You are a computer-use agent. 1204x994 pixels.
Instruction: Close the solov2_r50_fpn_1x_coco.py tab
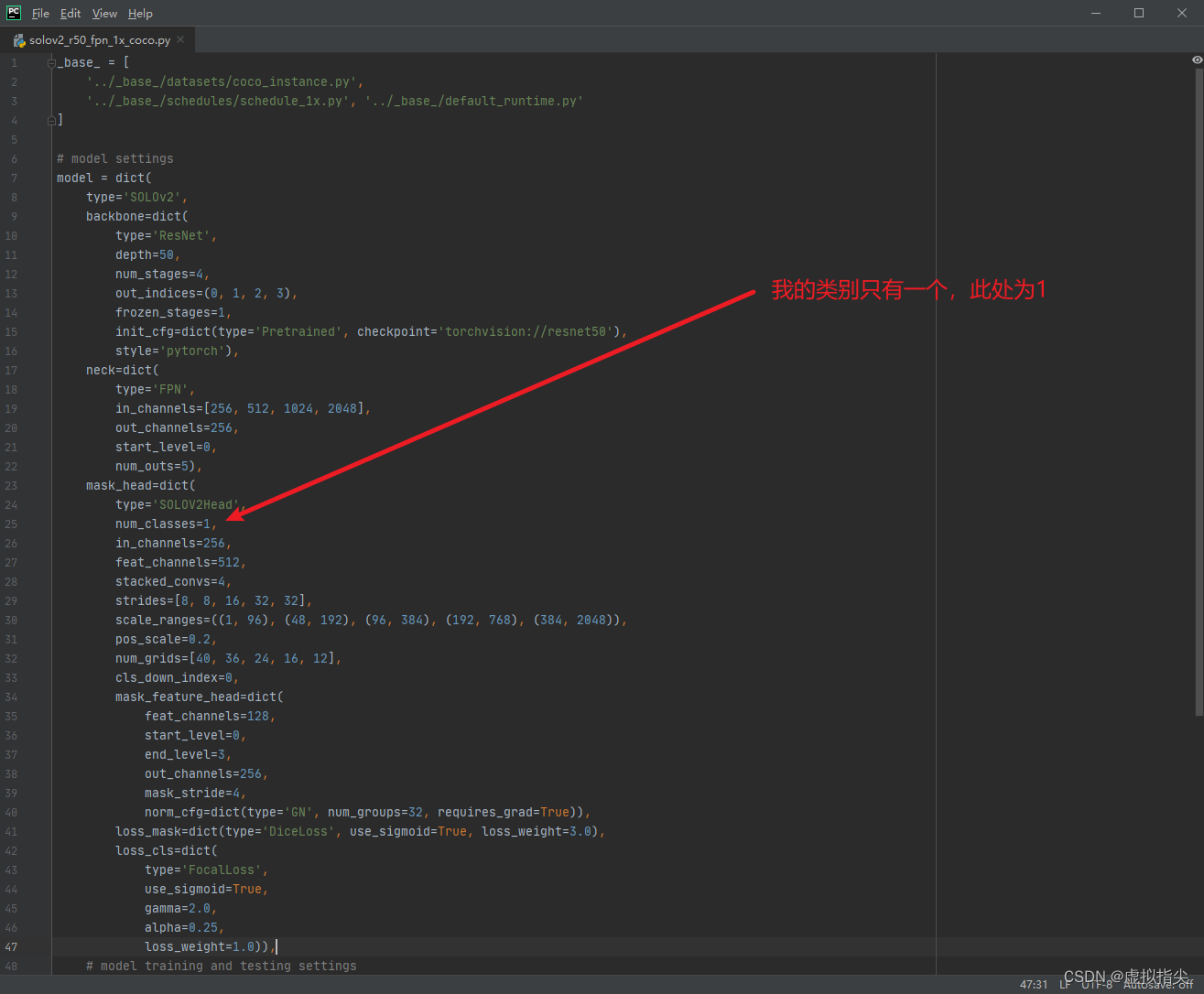tap(180, 39)
